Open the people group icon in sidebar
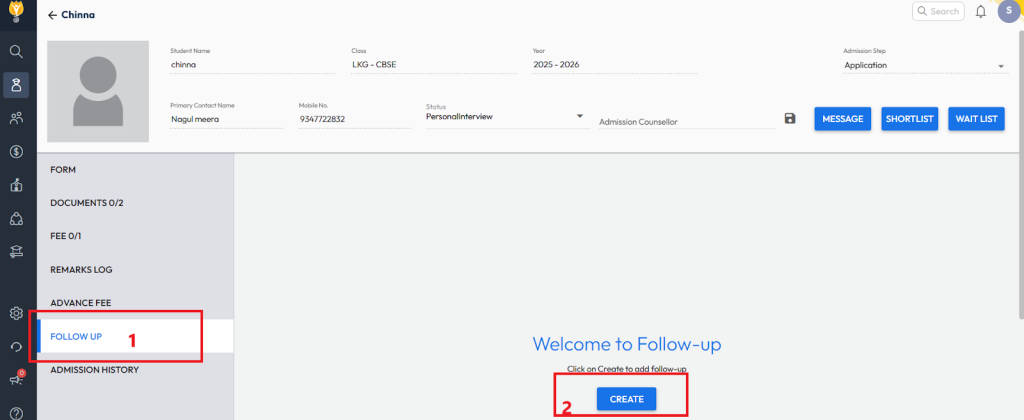The width and height of the screenshot is (1024, 420). (x=16, y=118)
